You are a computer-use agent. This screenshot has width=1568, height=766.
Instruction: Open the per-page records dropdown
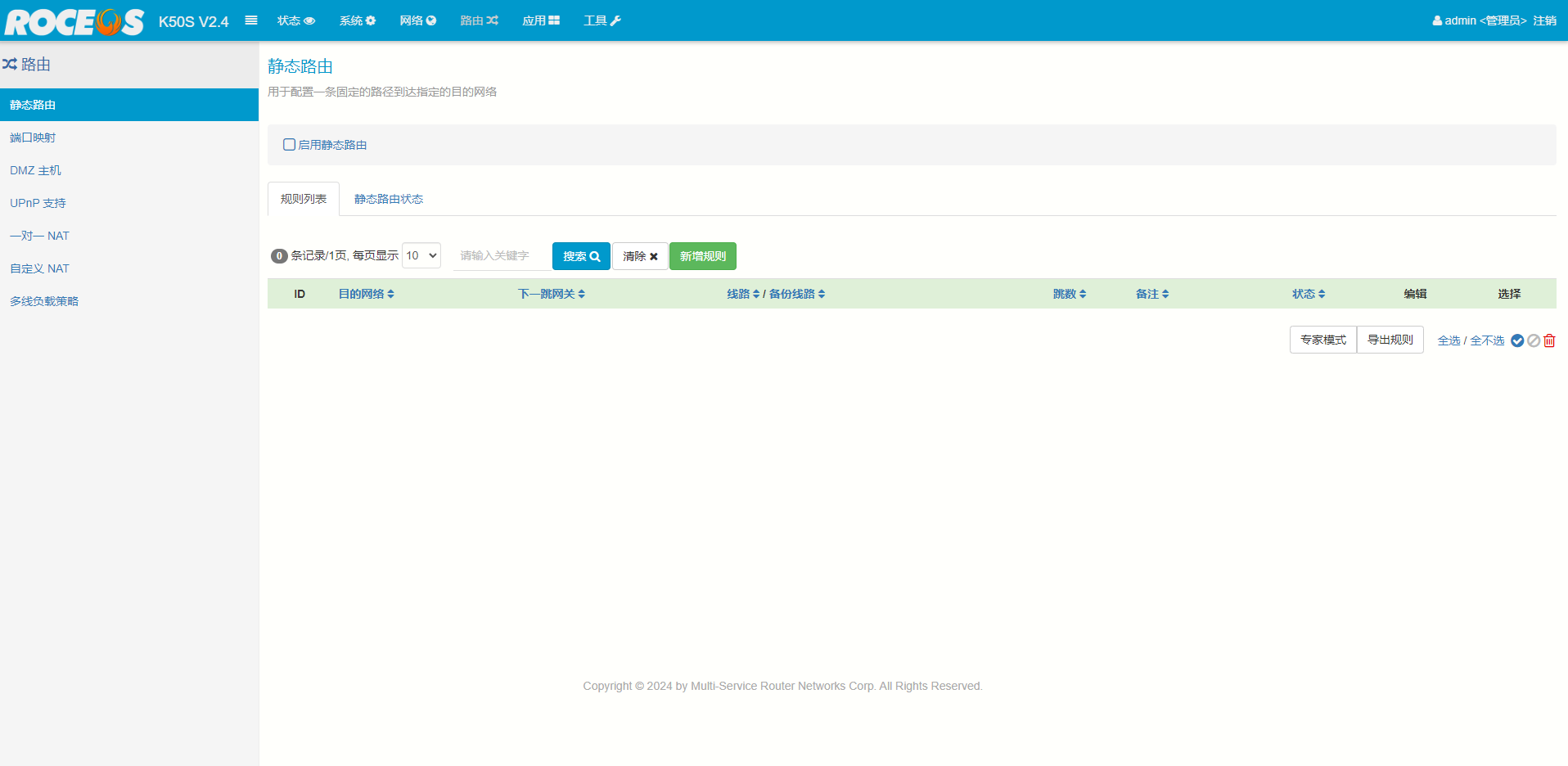[x=421, y=255]
